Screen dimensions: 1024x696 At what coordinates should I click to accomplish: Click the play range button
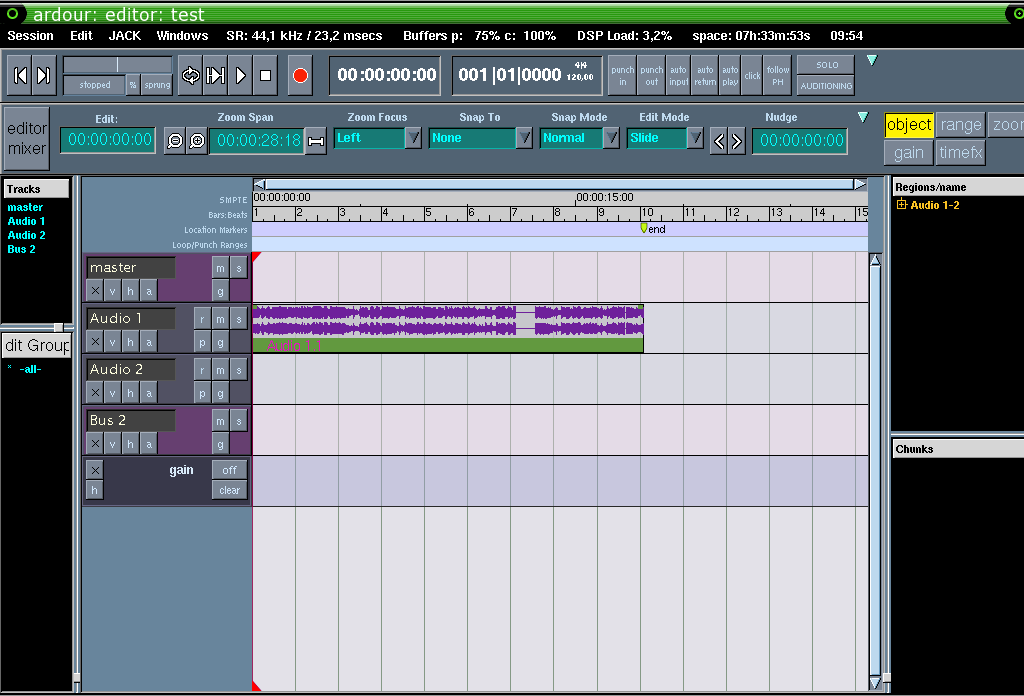(215, 76)
